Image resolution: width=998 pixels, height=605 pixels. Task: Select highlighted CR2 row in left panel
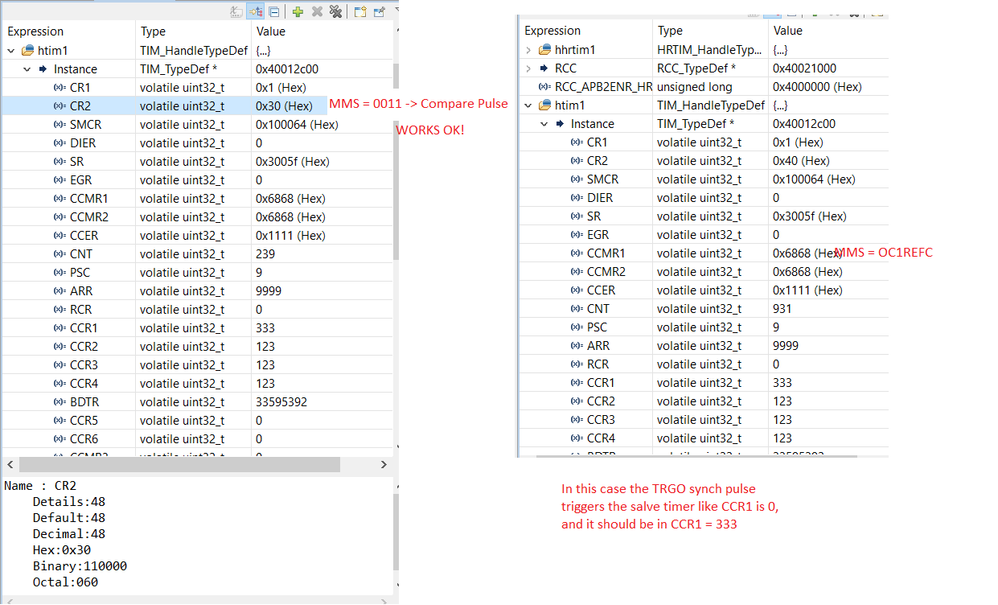[197, 106]
